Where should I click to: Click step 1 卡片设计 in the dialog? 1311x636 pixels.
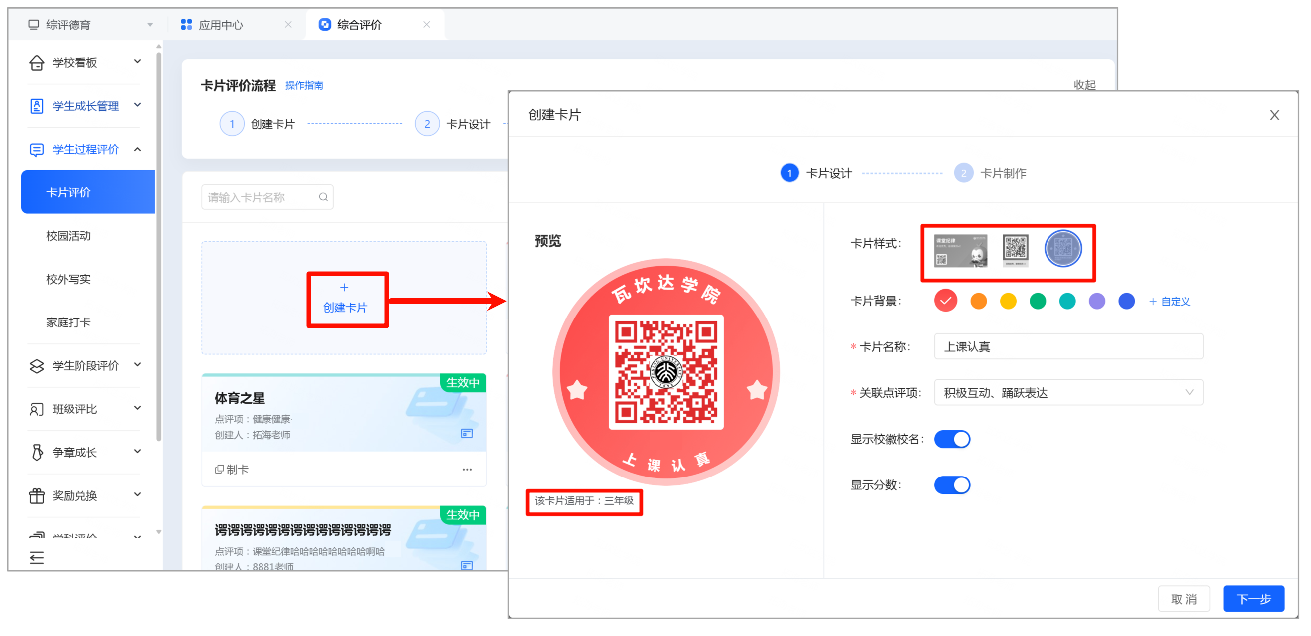click(817, 173)
